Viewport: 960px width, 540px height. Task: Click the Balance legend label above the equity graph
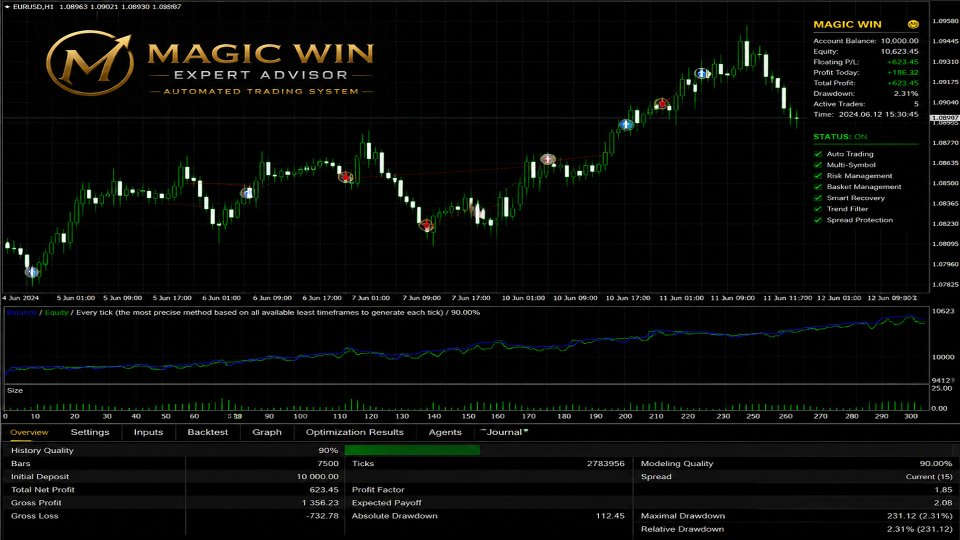(22, 313)
